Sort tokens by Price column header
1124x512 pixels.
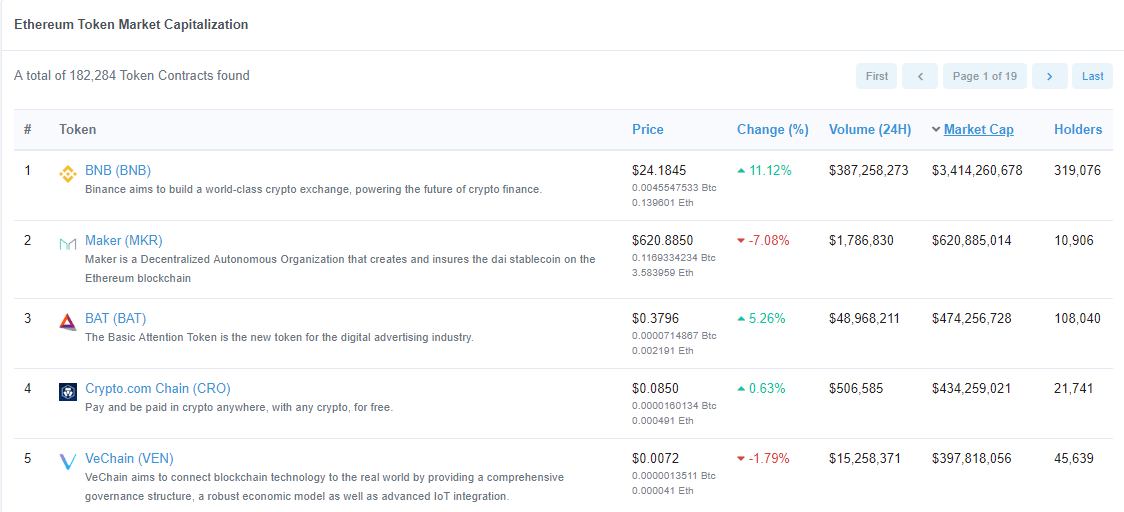tap(647, 129)
